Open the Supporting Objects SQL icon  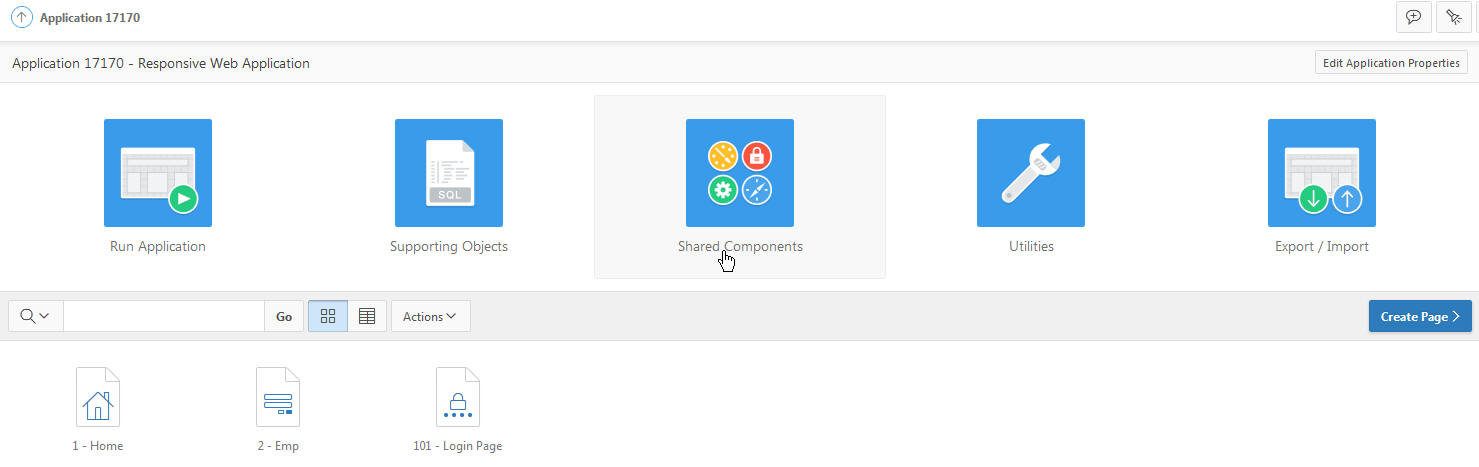pyautogui.click(x=449, y=173)
